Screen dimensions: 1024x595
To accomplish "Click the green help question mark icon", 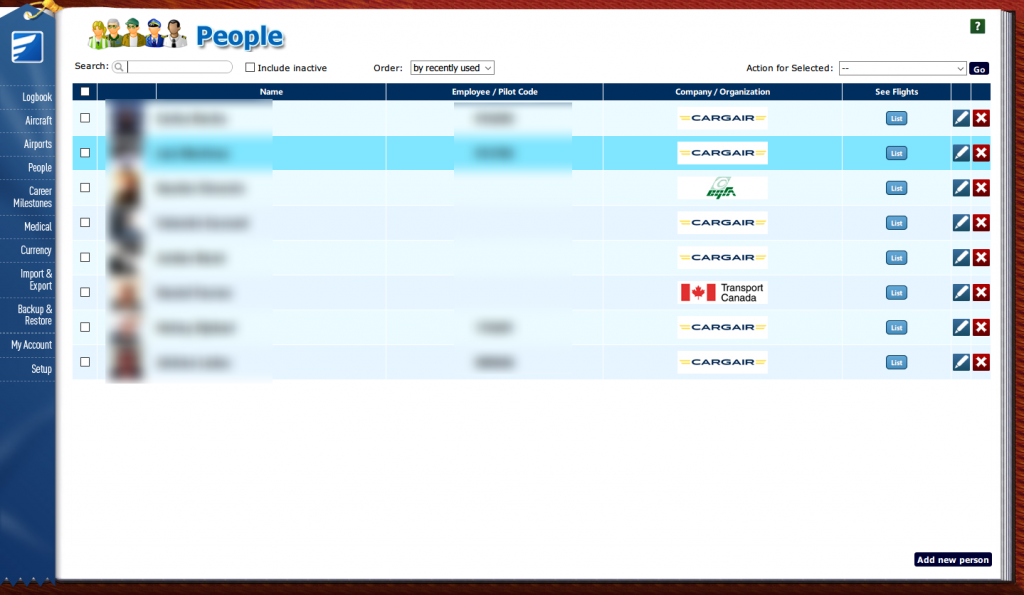I will click(x=977, y=27).
